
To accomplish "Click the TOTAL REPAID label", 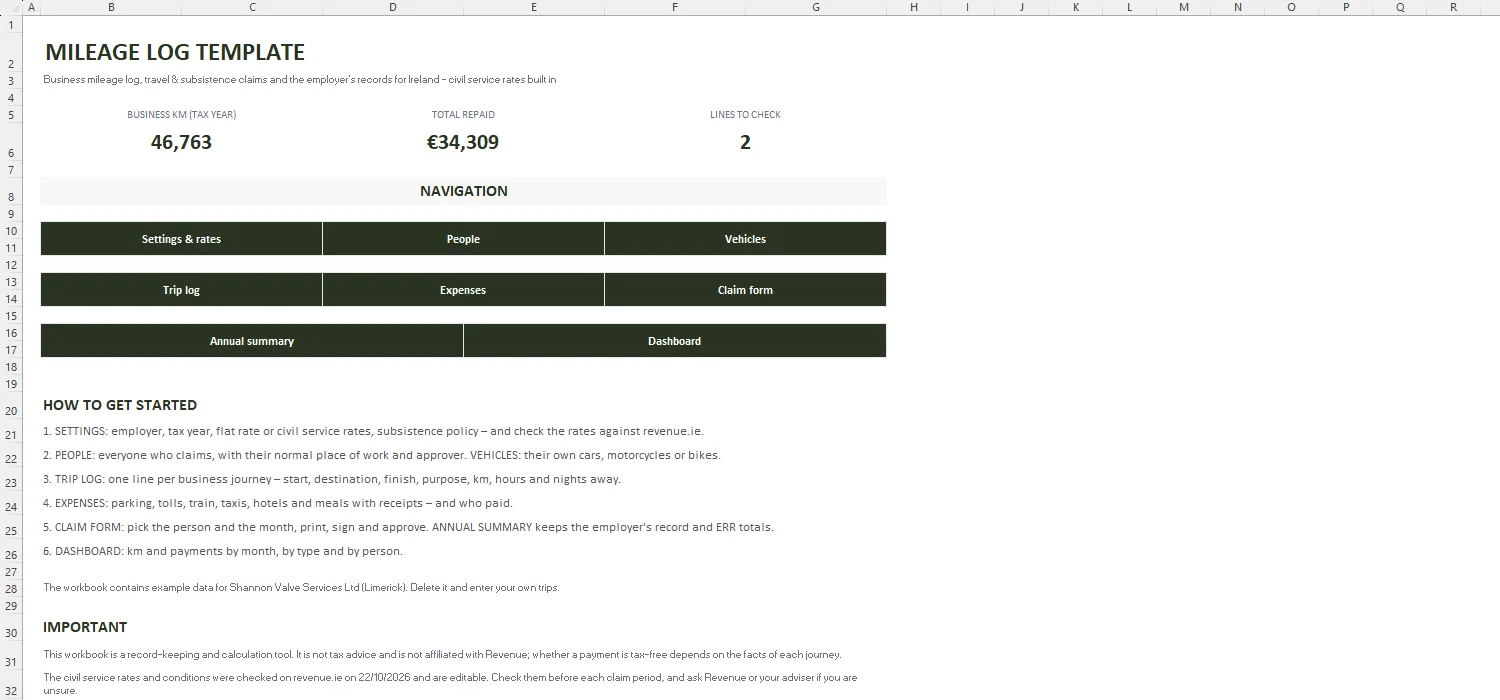I will (x=463, y=115).
